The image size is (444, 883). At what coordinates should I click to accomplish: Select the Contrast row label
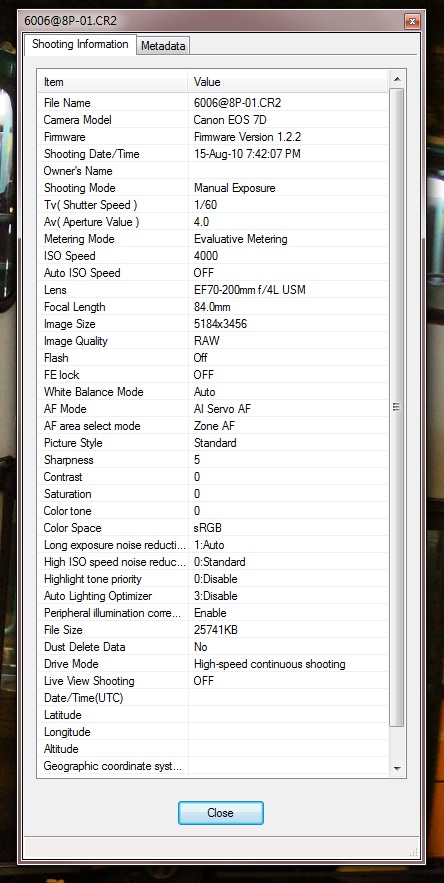63,477
